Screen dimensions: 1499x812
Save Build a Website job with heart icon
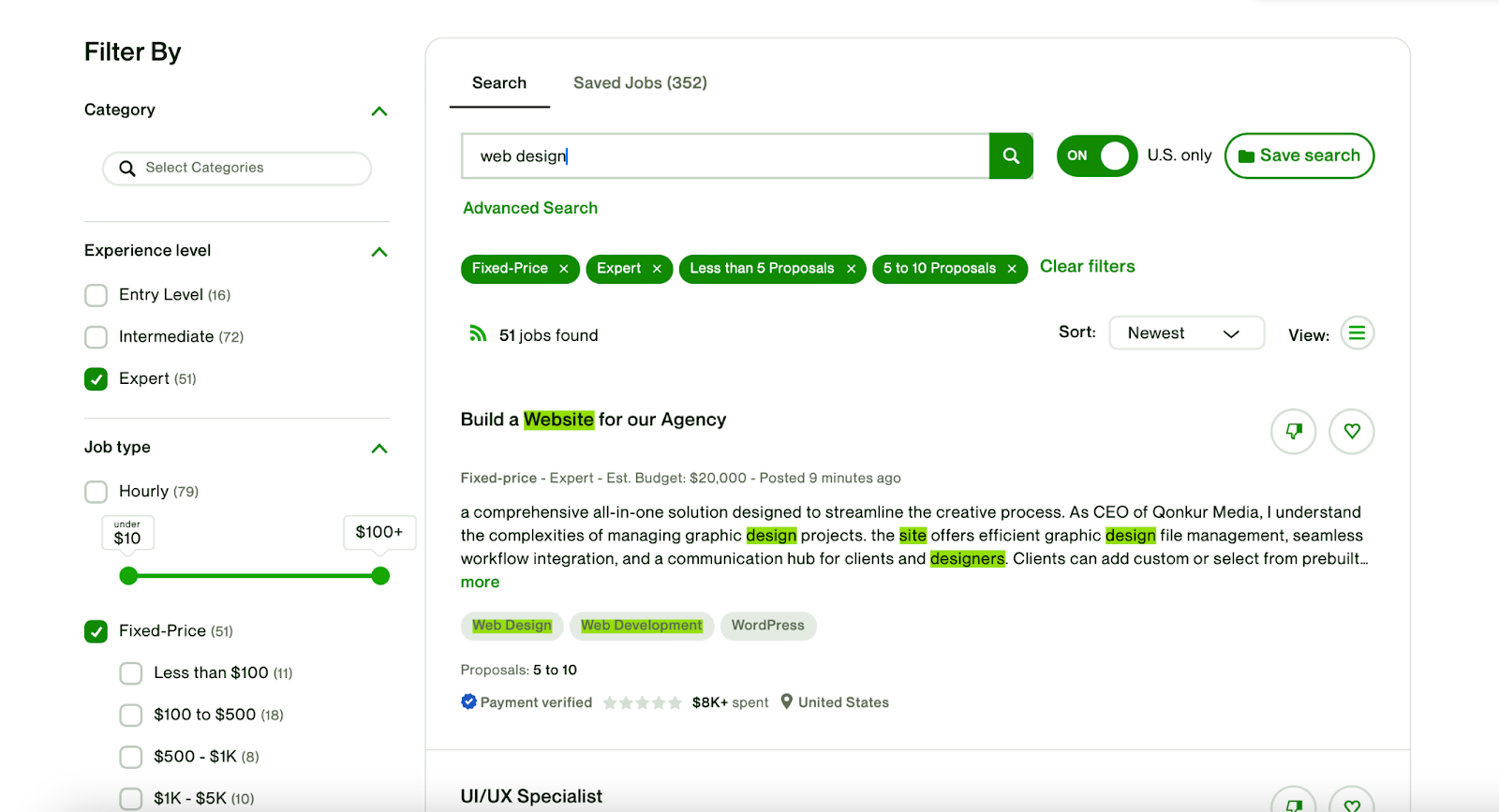pyautogui.click(x=1352, y=432)
